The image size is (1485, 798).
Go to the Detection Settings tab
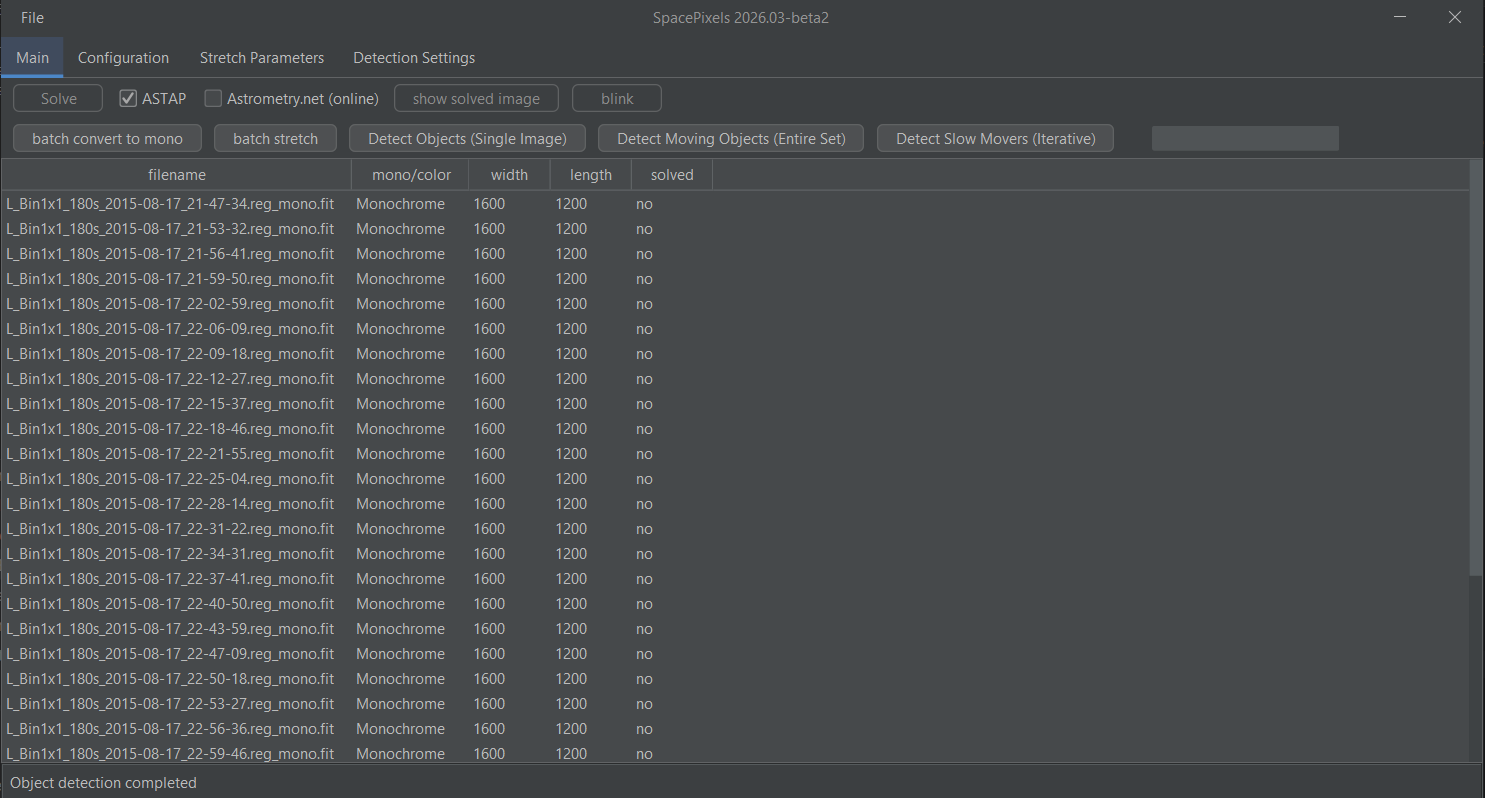coord(414,58)
